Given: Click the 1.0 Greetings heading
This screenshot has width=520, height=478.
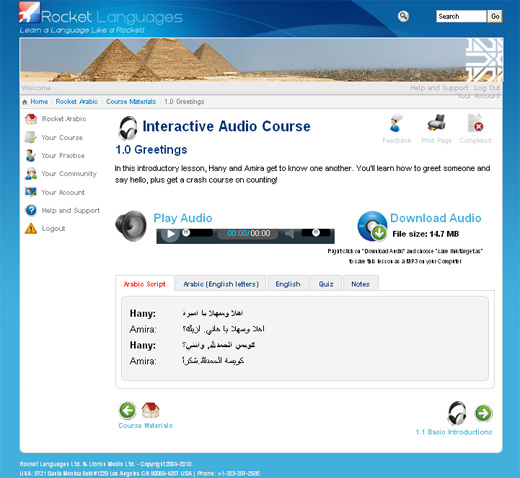Looking at the screenshot, I should point(151,150).
